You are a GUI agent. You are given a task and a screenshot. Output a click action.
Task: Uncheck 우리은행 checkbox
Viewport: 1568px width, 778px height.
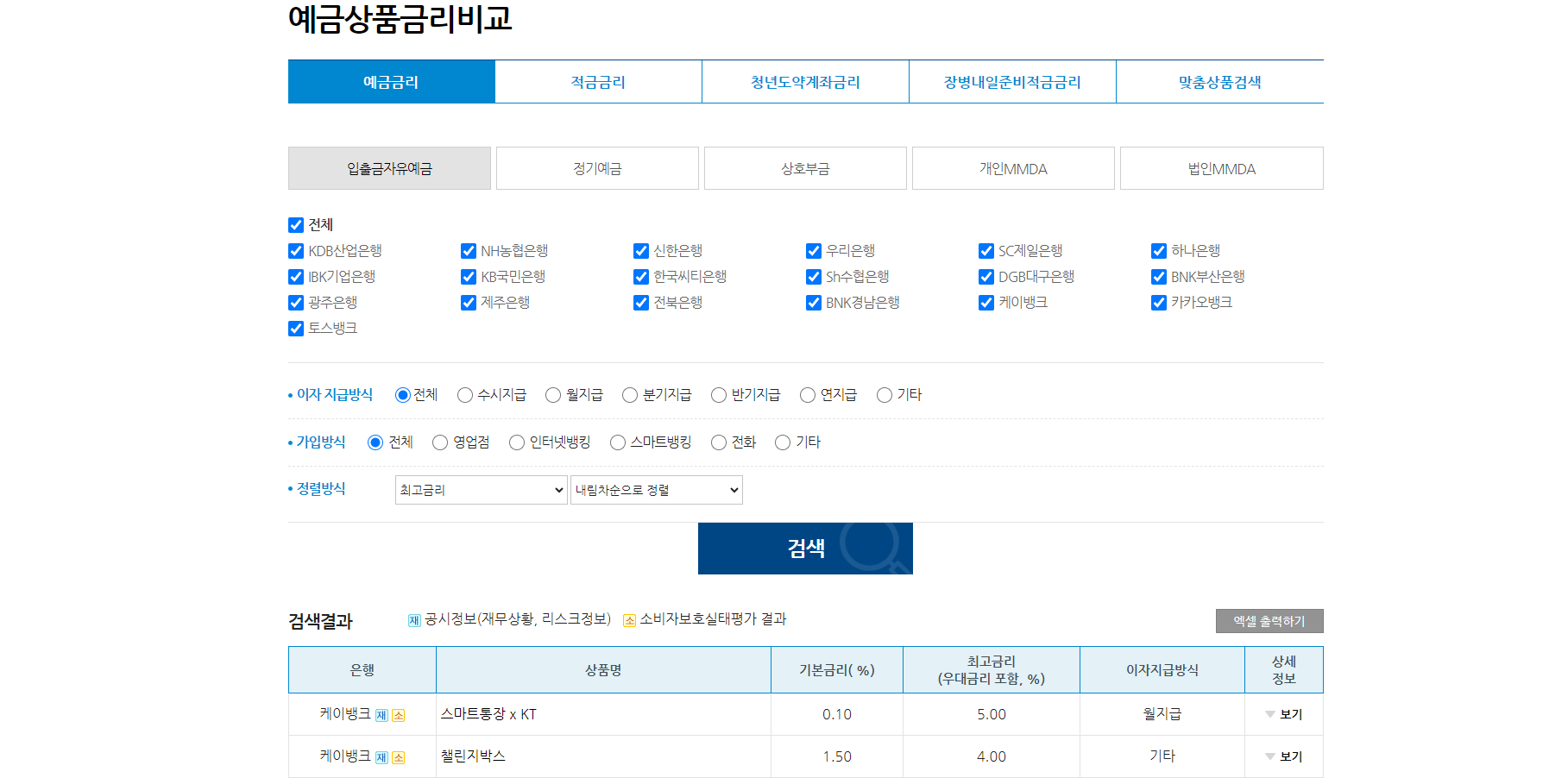814,251
